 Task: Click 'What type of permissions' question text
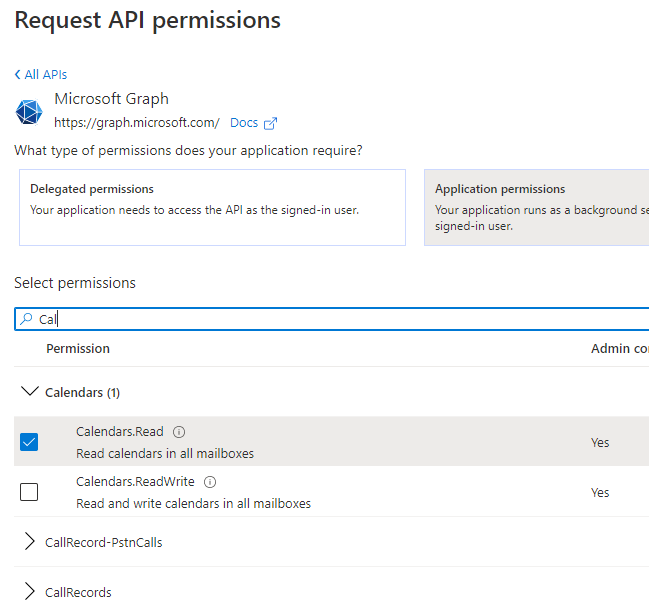(x=188, y=150)
